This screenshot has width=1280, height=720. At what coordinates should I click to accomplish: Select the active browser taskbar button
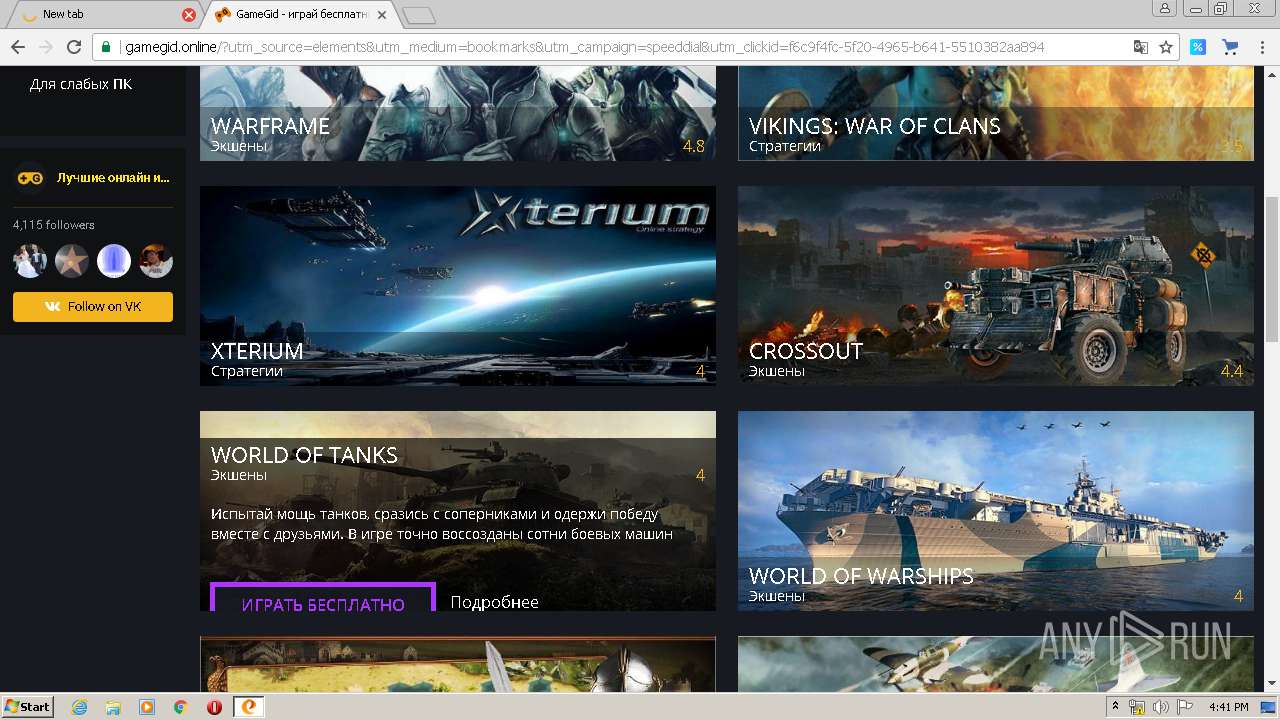(x=249, y=707)
